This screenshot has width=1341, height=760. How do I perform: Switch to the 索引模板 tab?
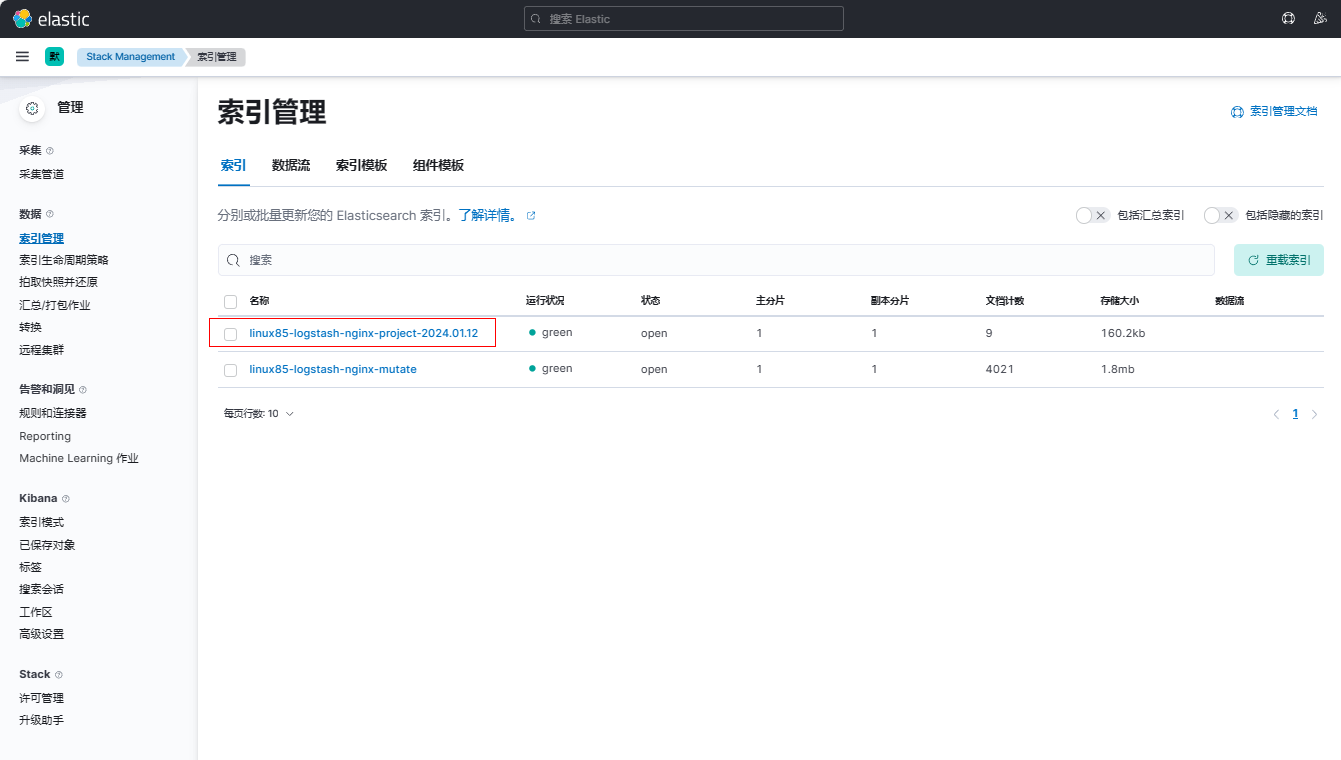click(361, 166)
